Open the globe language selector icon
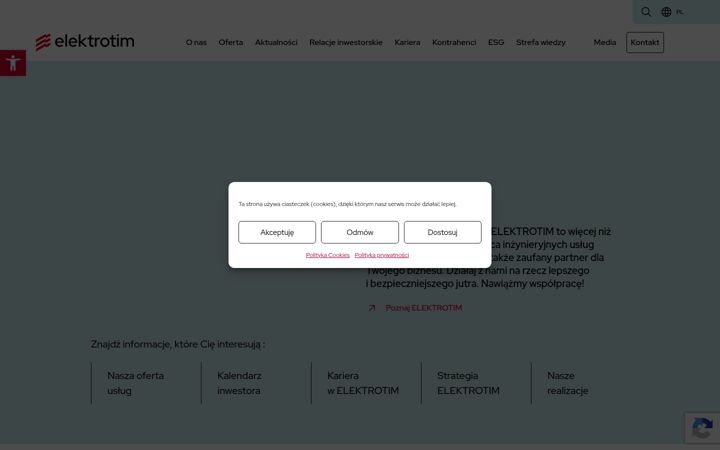The image size is (720, 450). pyautogui.click(x=666, y=12)
